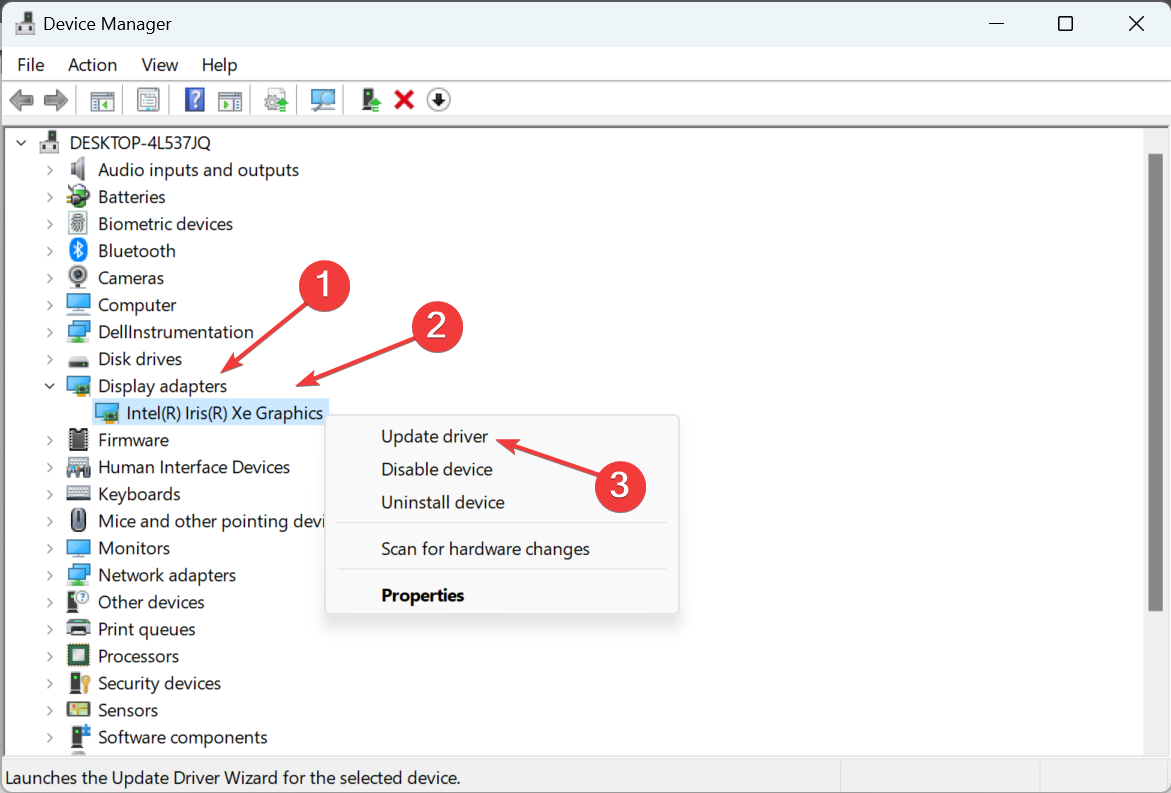Choose Disable device from context menu
The width and height of the screenshot is (1171, 793).
[436, 469]
